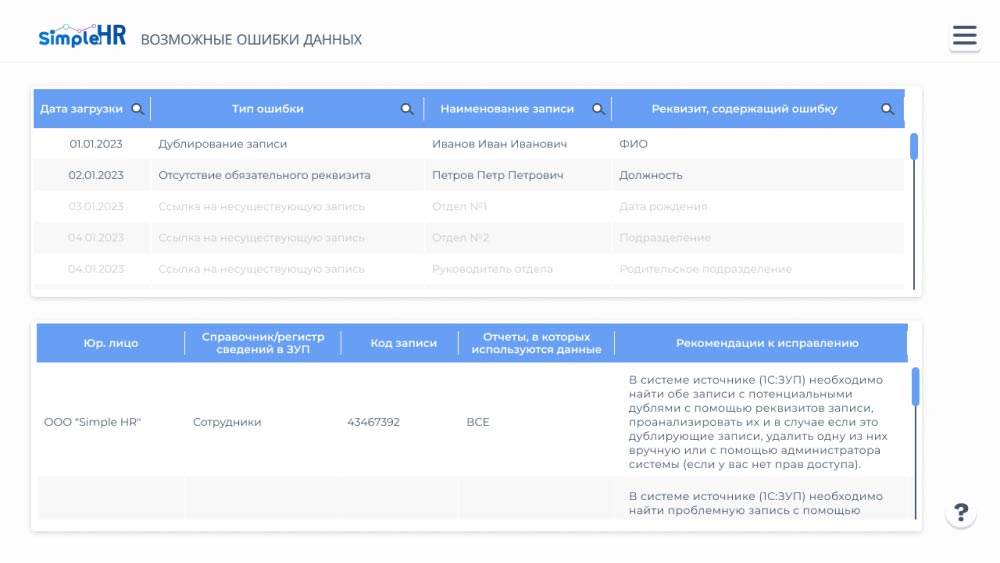Select Отдел №1 cell
The height and width of the screenshot is (563, 1000).
[x=459, y=206]
